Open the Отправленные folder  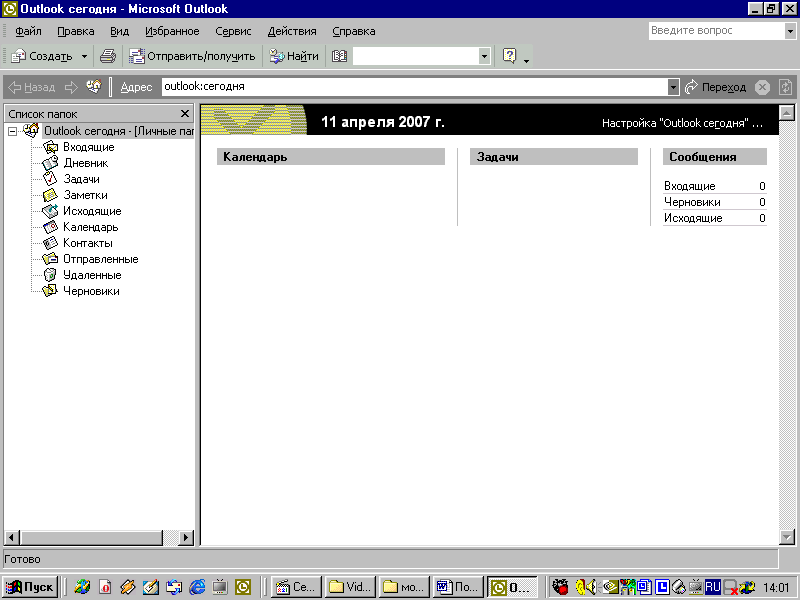point(101,259)
